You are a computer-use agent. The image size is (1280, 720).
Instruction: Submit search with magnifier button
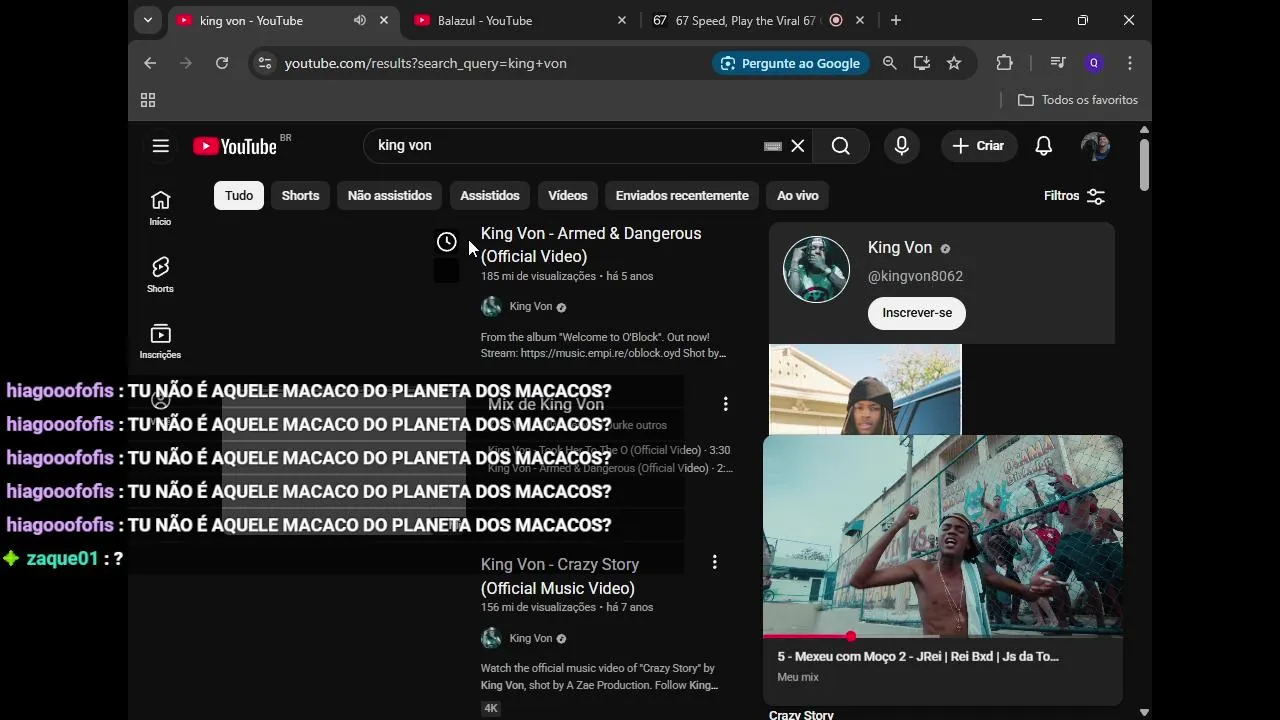point(841,146)
